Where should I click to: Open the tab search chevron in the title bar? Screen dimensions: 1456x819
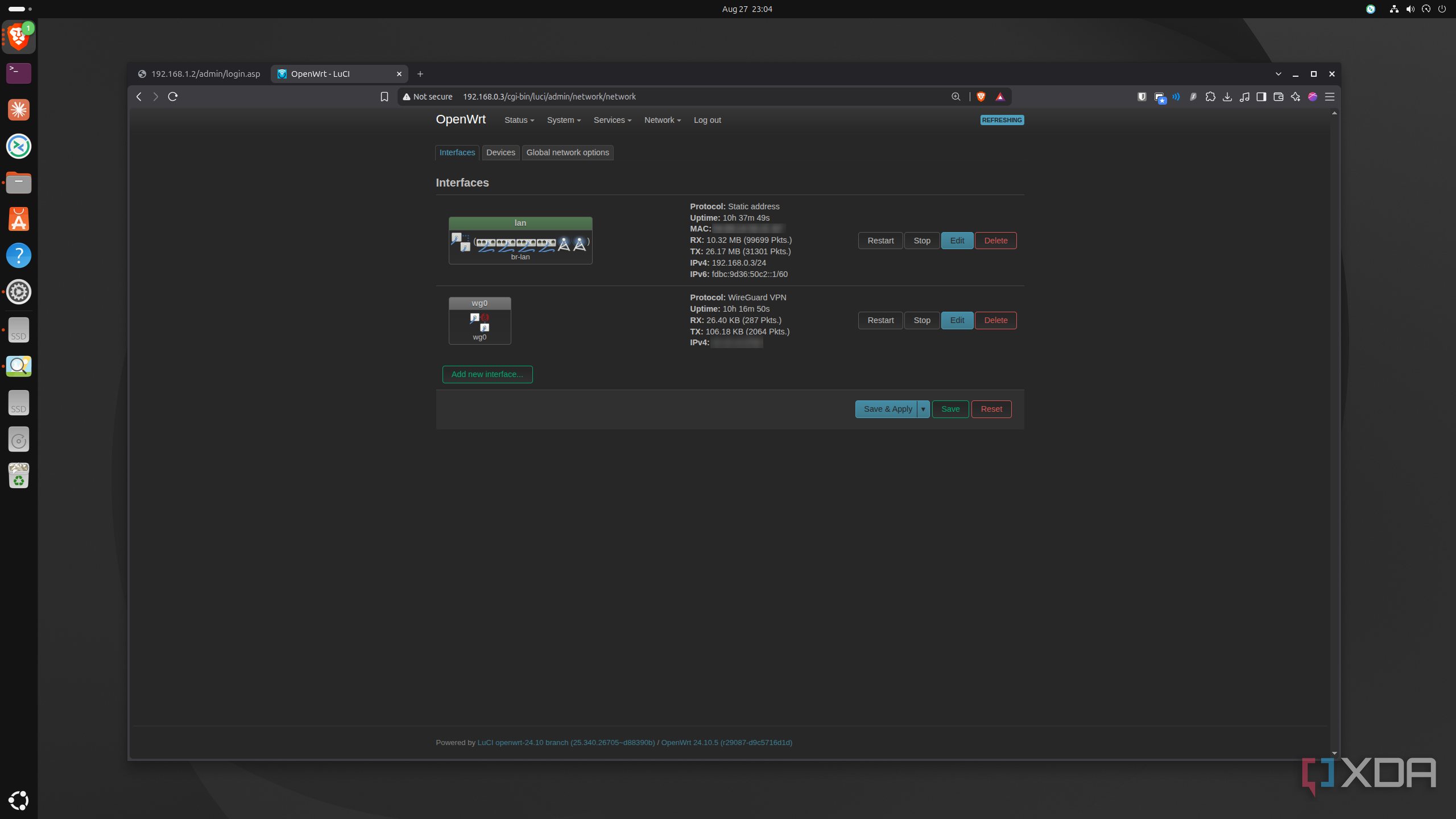tap(1278, 74)
